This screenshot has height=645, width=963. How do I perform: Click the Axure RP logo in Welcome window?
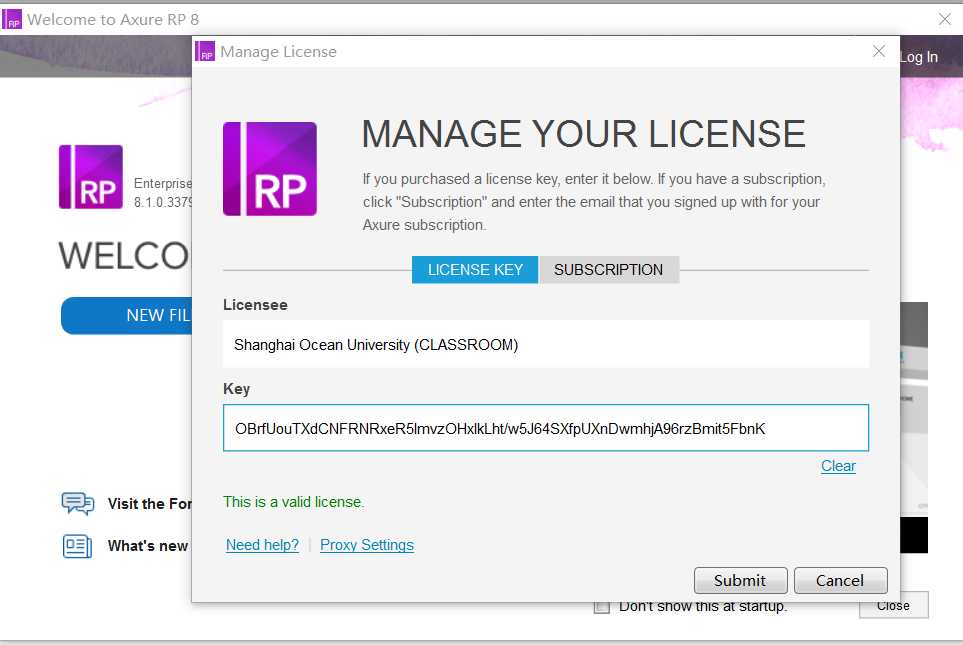click(x=91, y=177)
